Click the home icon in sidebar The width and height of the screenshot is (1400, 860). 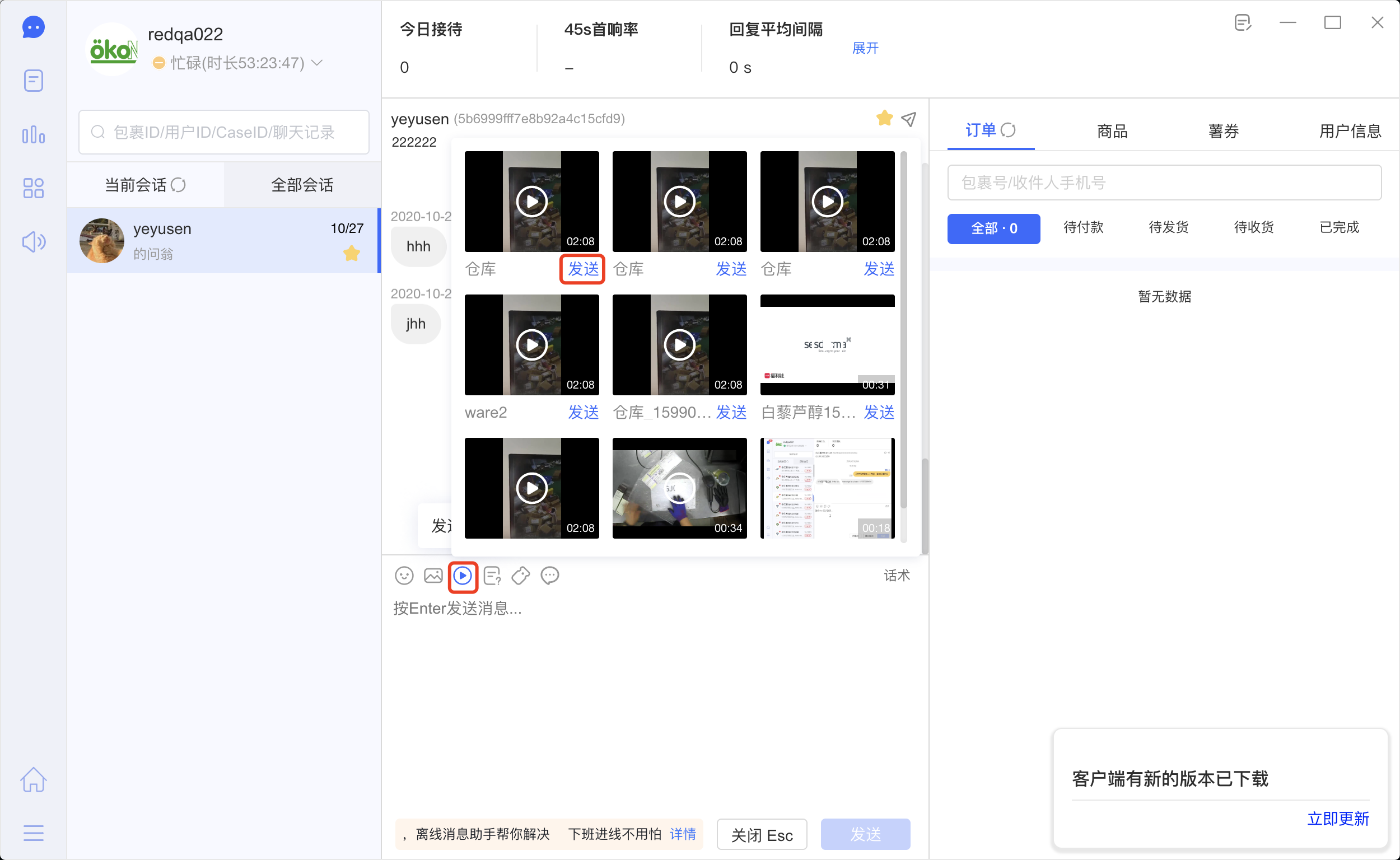[34, 779]
